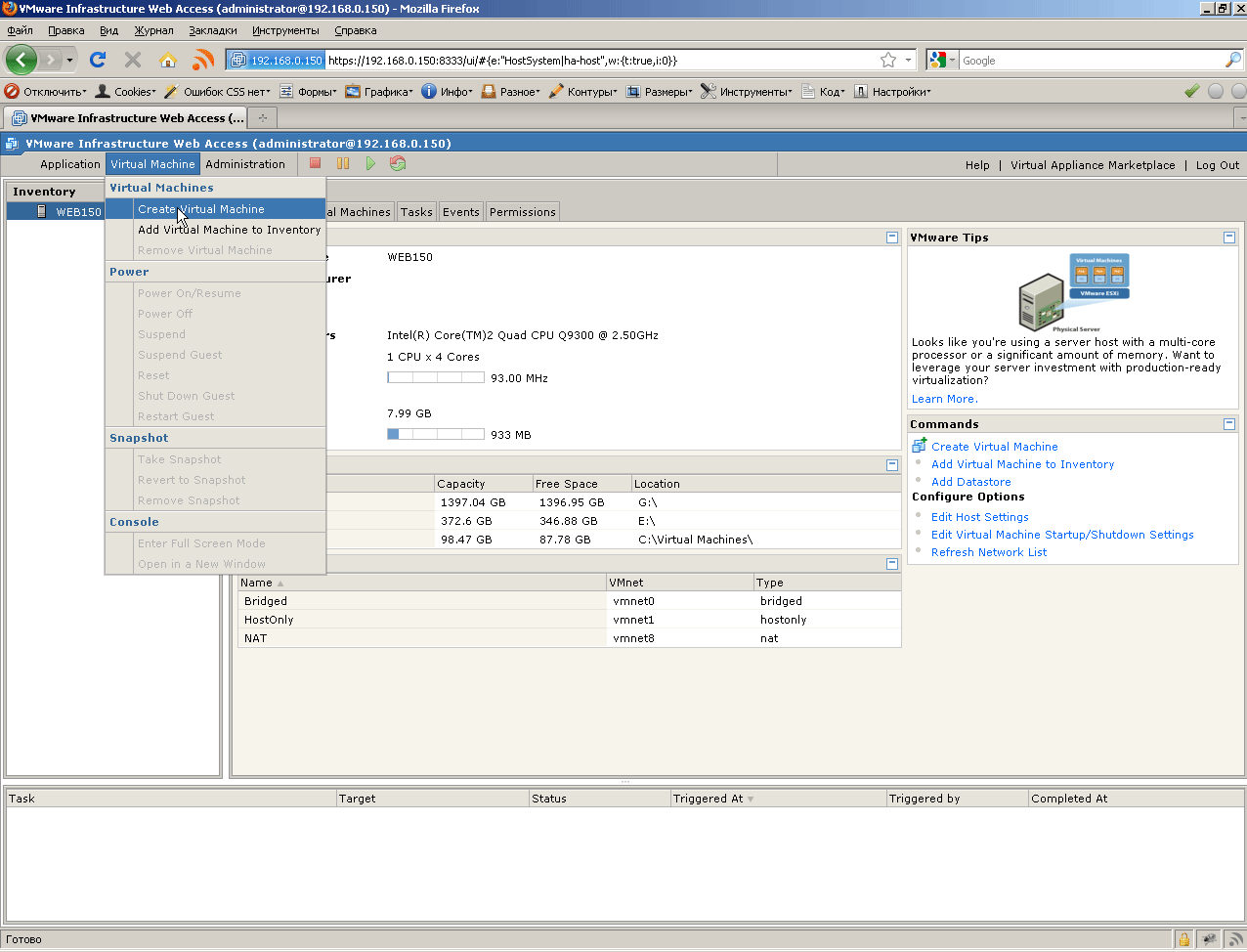
Task: Go to Home page icon
Action: (x=168, y=60)
